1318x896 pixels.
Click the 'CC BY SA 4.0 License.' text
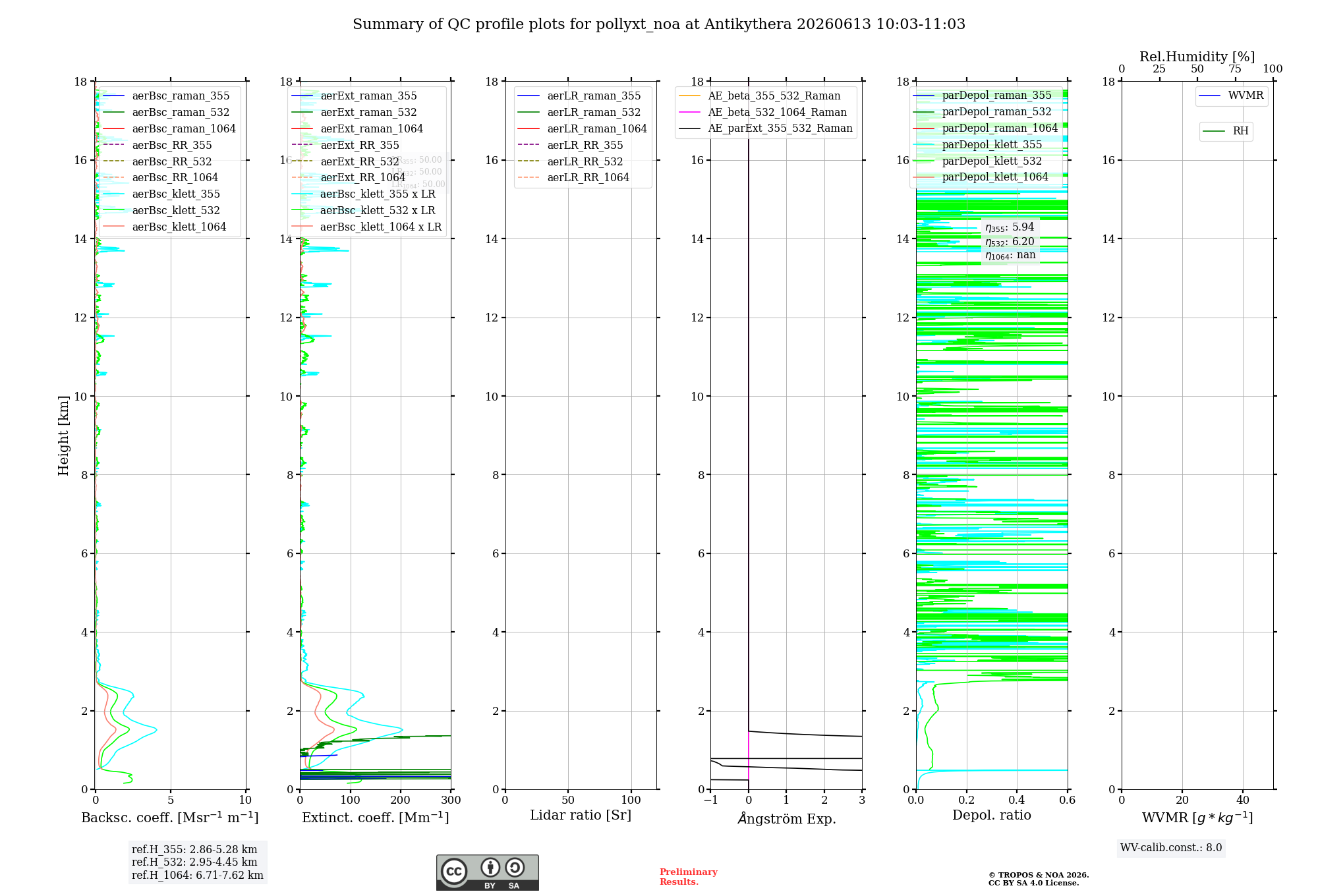1034,883
